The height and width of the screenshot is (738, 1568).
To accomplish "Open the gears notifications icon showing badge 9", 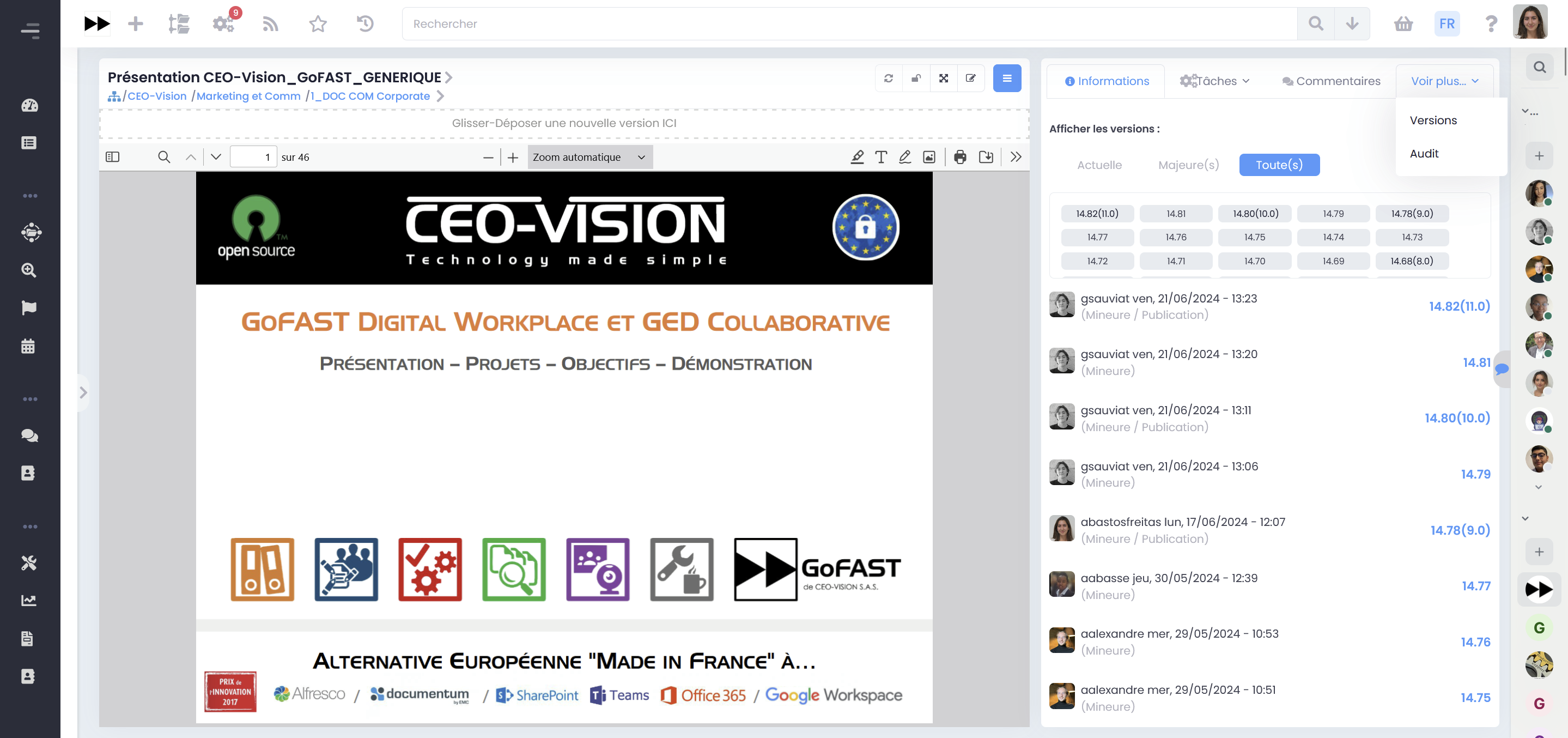I will tap(223, 24).
